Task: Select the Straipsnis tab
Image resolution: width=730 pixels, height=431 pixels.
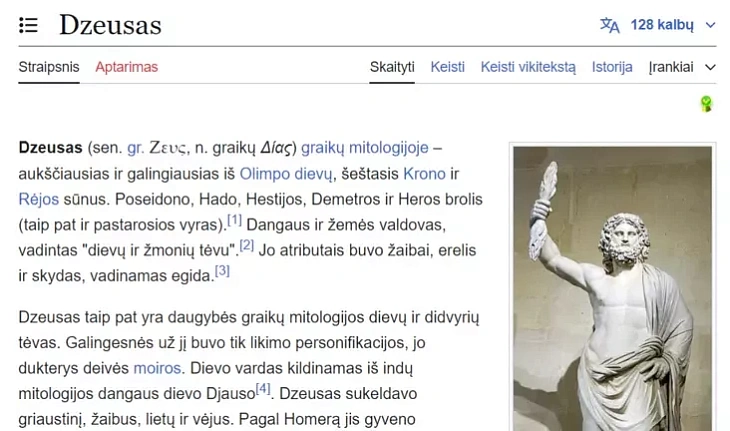Action: click(49, 67)
